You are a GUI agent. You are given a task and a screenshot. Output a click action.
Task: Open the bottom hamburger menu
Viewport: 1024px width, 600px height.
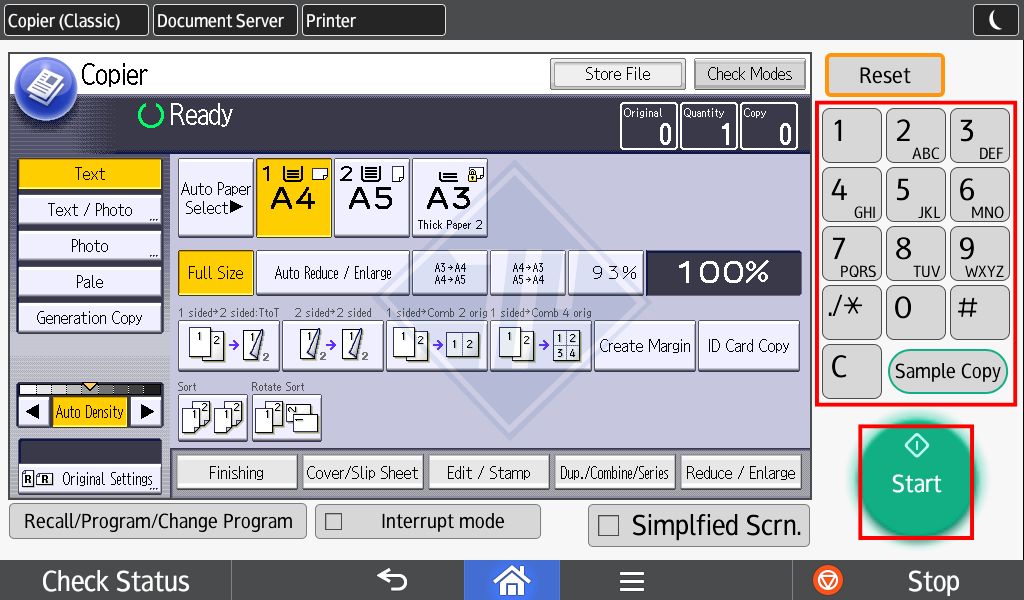coord(631,580)
